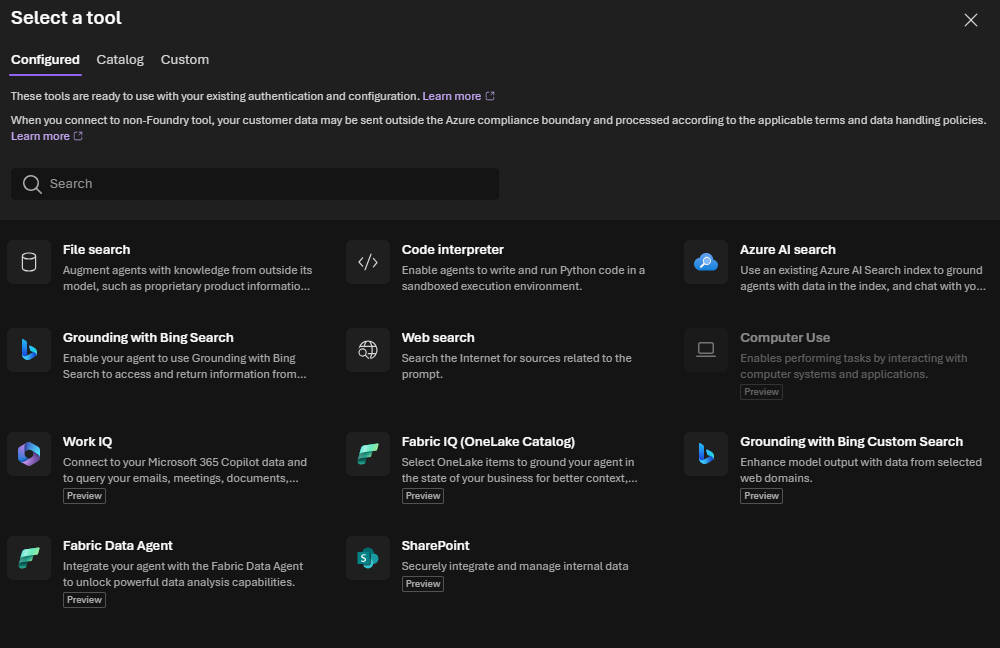Click the Web search globe icon
This screenshot has height=648, width=1000.
pyautogui.click(x=368, y=350)
